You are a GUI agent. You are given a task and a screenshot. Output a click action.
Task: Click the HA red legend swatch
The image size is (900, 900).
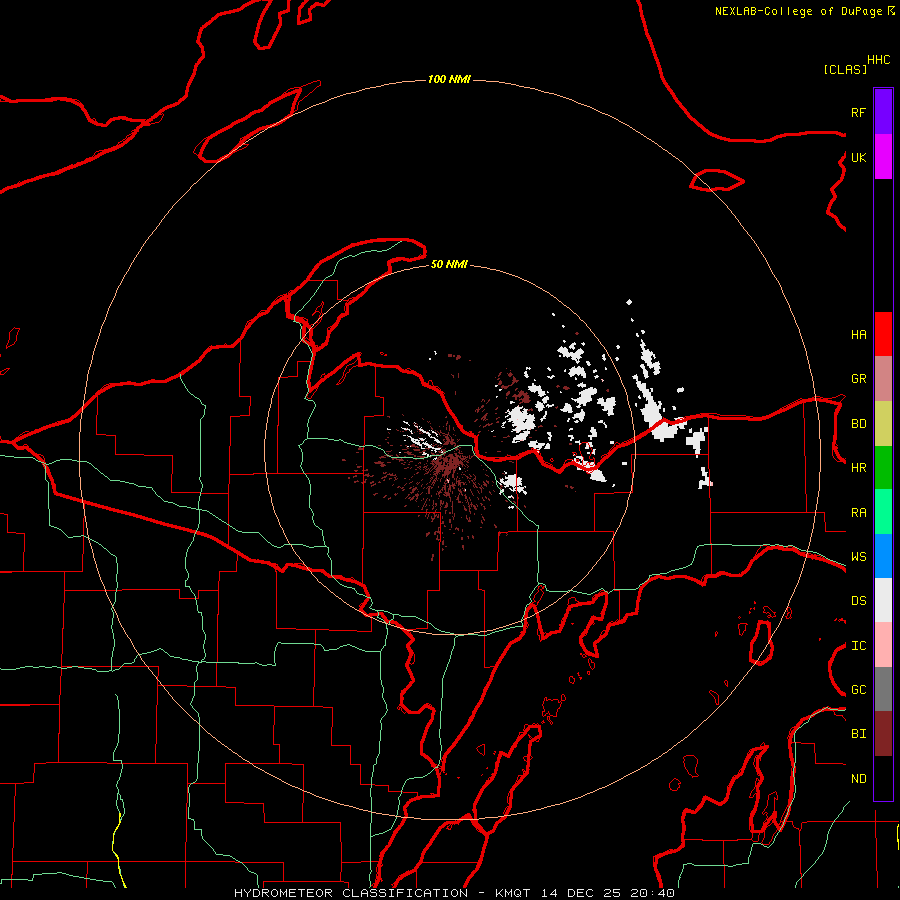tap(883, 334)
